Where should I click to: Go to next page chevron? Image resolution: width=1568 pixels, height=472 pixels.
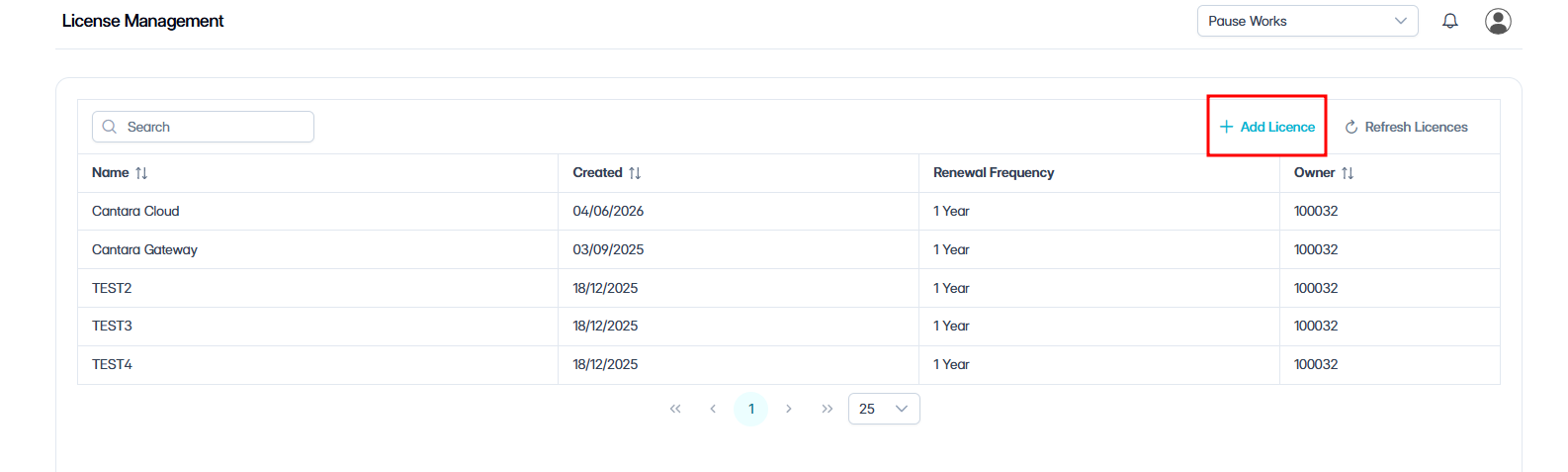(789, 409)
